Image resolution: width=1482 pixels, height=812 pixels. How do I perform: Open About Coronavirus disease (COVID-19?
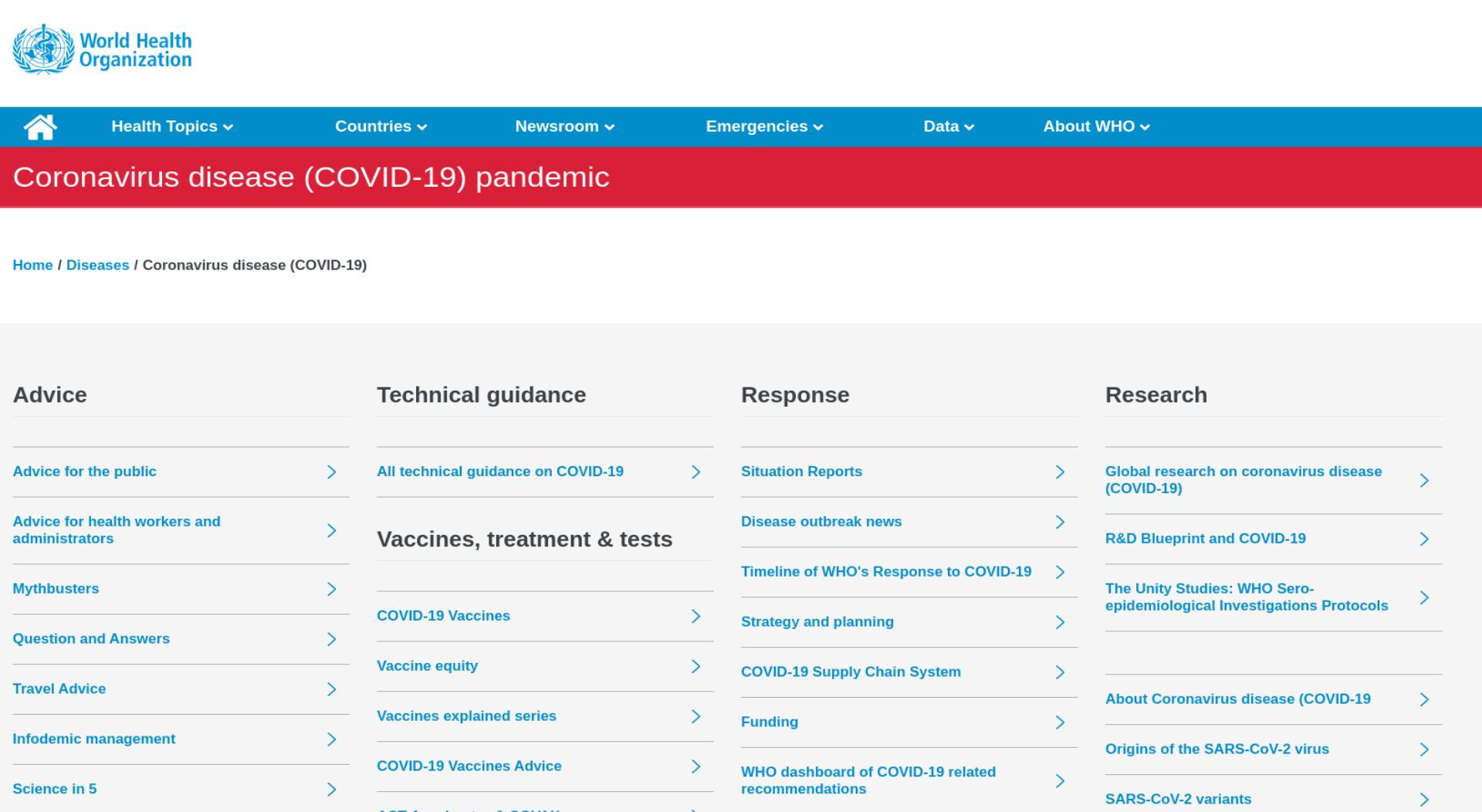(x=1238, y=699)
